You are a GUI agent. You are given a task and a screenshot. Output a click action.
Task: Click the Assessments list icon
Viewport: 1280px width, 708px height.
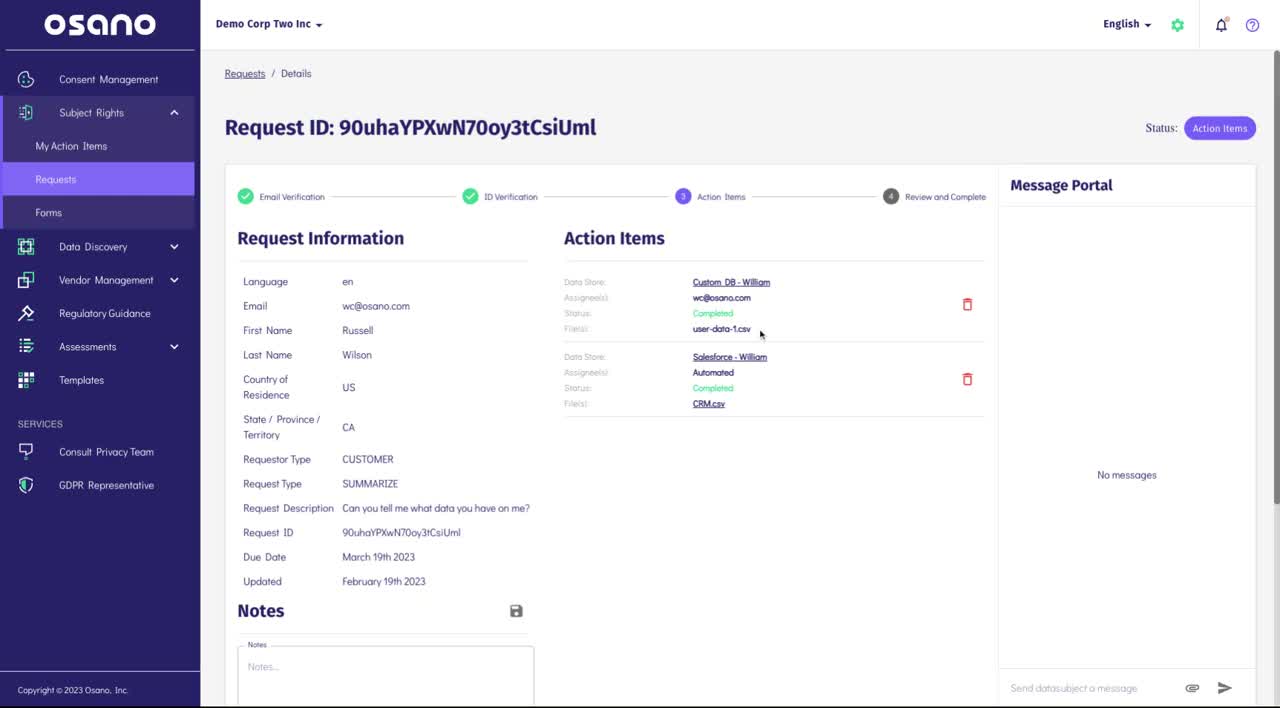(x=26, y=347)
